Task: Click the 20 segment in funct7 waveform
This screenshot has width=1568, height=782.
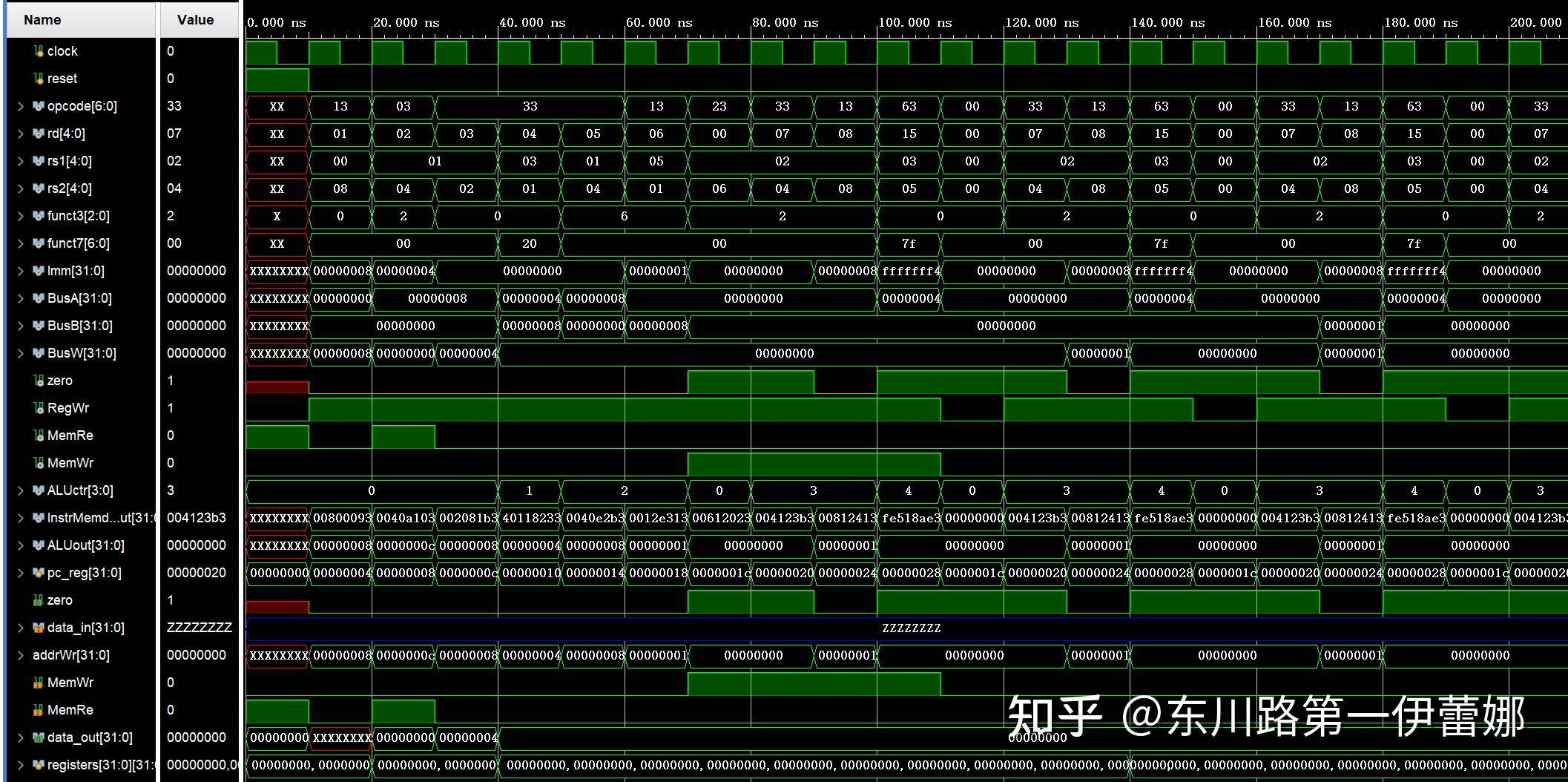Action: click(x=530, y=243)
